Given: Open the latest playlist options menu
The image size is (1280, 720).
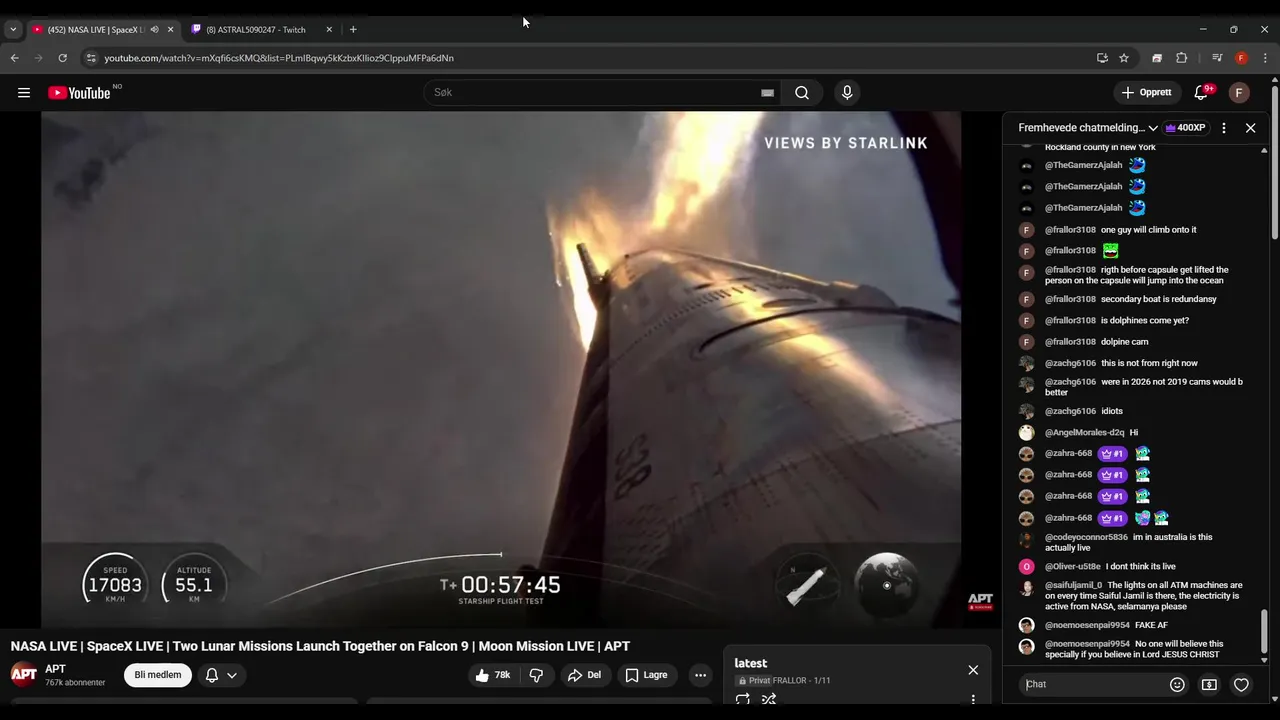Looking at the screenshot, I should click(x=973, y=699).
